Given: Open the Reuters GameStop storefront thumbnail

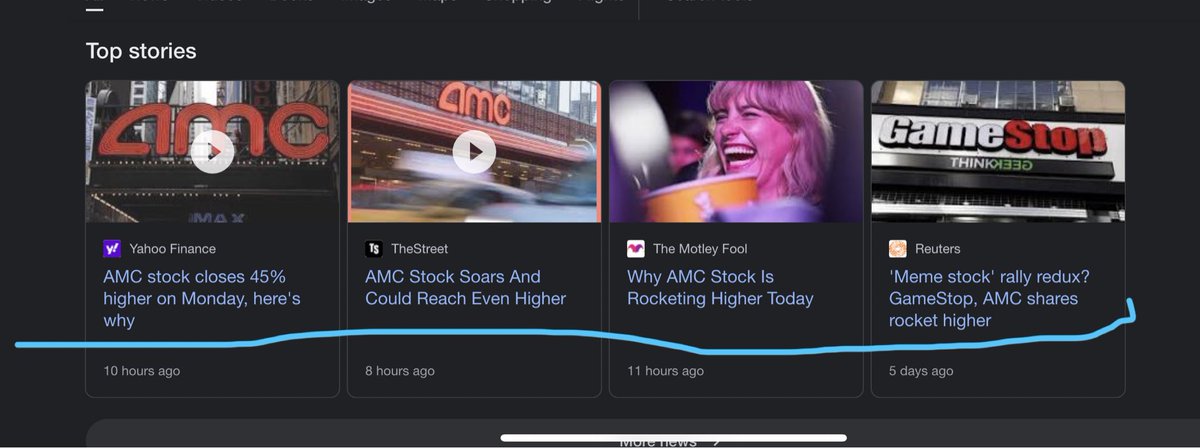Looking at the screenshot, I should (x=998, y=152).
